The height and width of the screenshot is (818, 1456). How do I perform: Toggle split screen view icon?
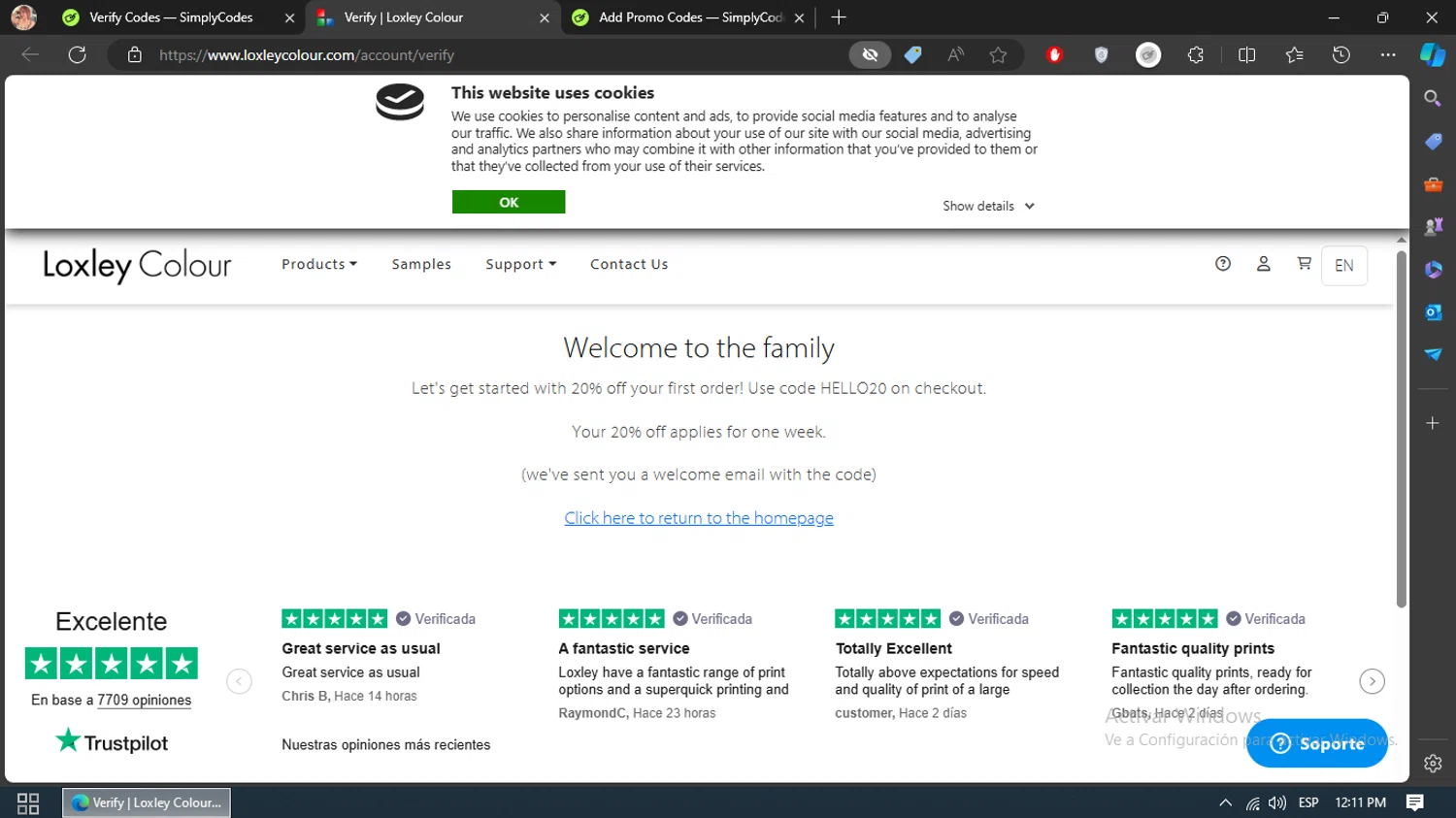(1247, 55)
